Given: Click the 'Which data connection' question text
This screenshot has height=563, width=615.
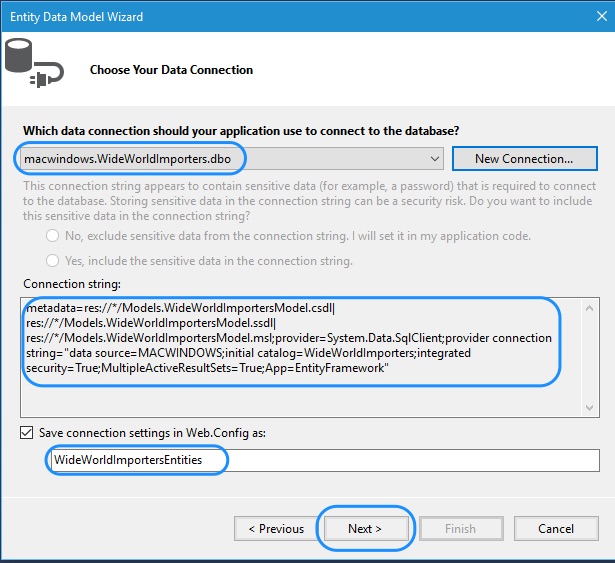Looking at the screenshot, I should pyautogui.click(x=241, y=131).
